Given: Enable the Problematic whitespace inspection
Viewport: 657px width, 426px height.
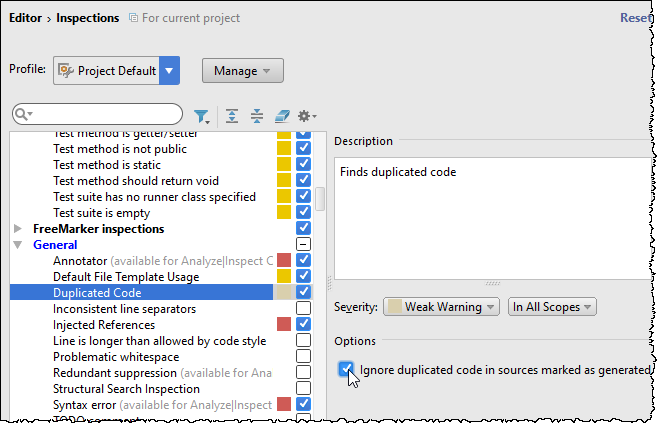Looking at the screenshot, I should point(303,357).
